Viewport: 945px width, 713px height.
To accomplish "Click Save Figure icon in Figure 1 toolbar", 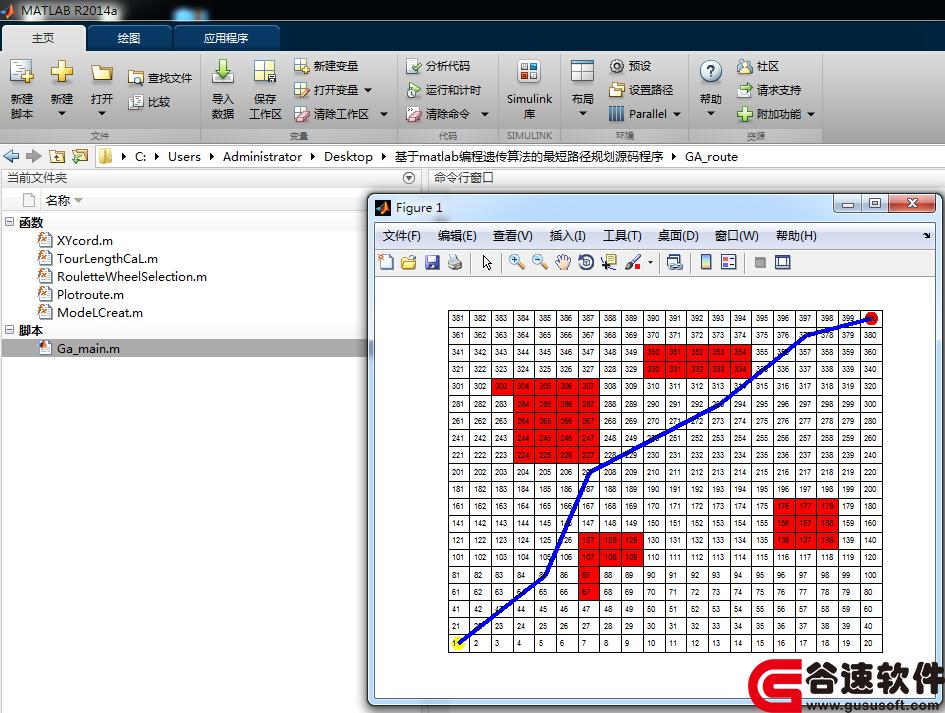I will point(432,262).
